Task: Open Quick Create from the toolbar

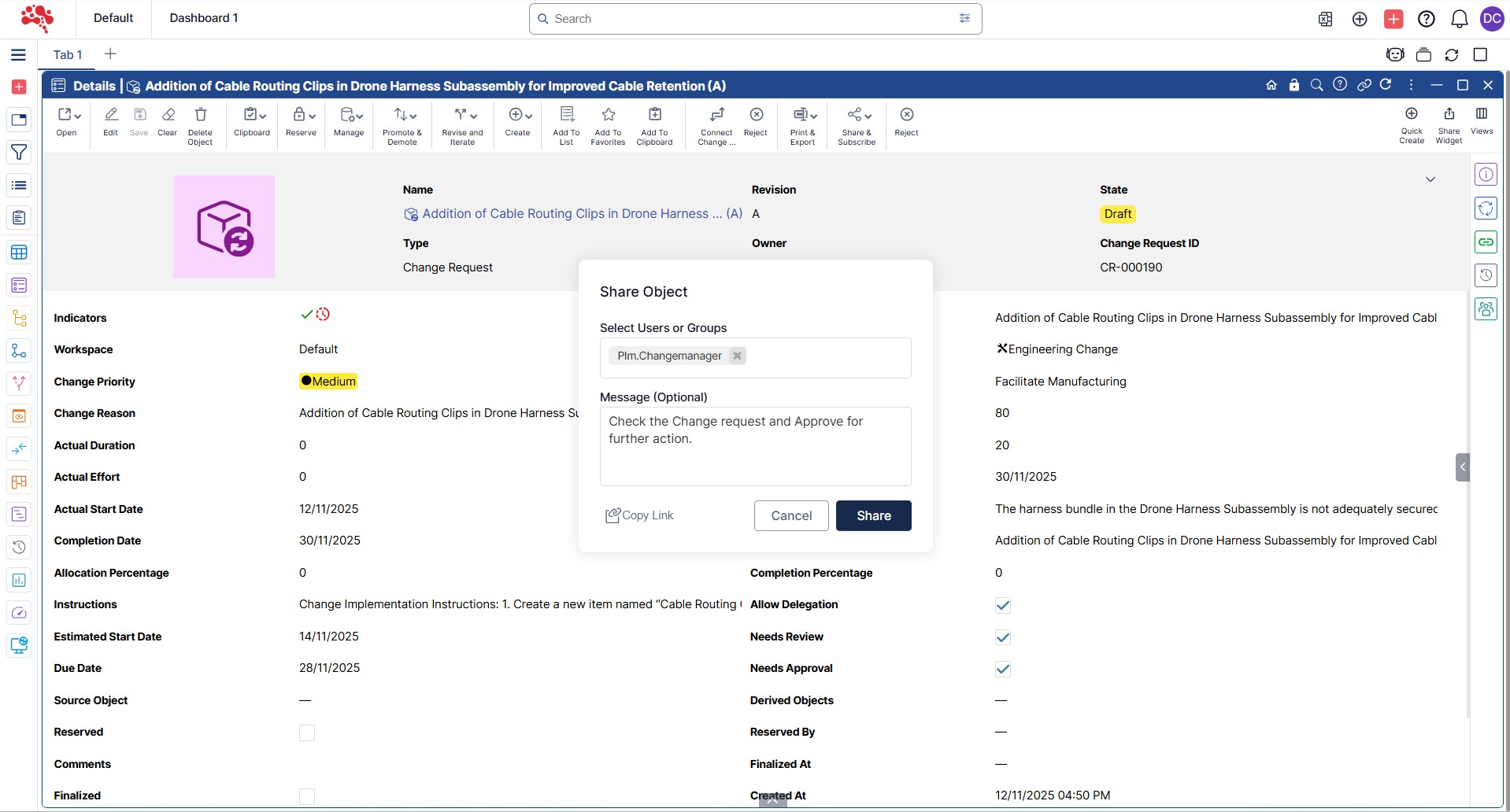Action: click(x=1411, y=115)
